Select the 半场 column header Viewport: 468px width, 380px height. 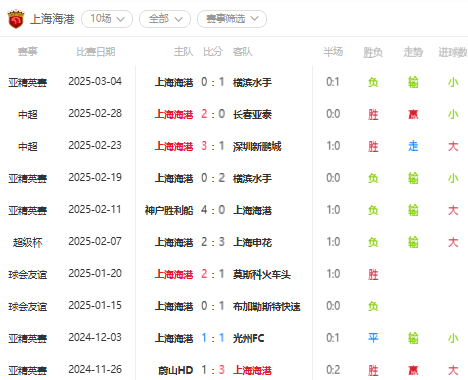coord(333,52)
